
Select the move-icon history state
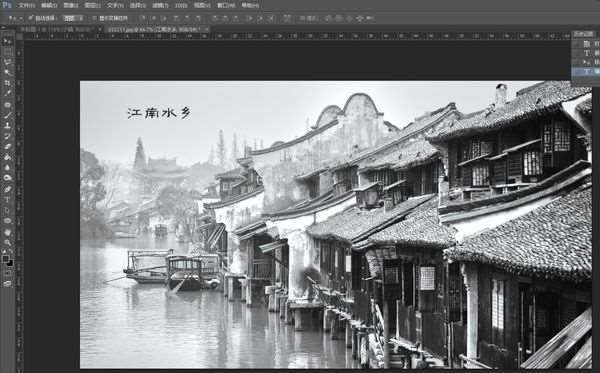click(x=586, y=62)
